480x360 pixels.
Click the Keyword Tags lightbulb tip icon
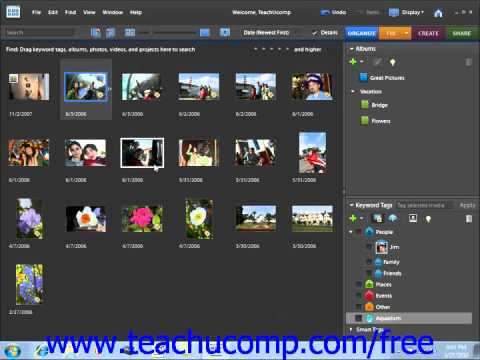428,219
